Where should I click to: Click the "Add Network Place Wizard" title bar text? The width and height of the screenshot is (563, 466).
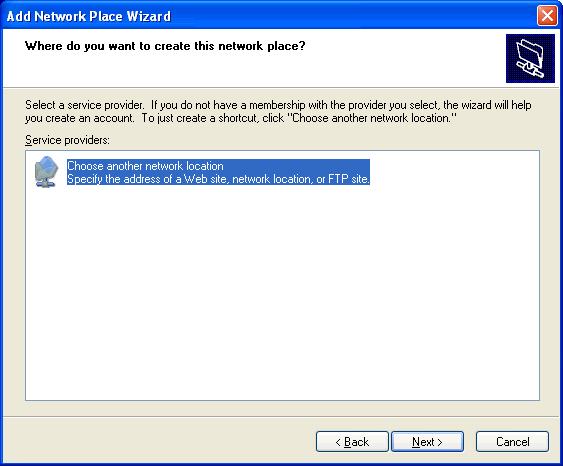(89, 16)
